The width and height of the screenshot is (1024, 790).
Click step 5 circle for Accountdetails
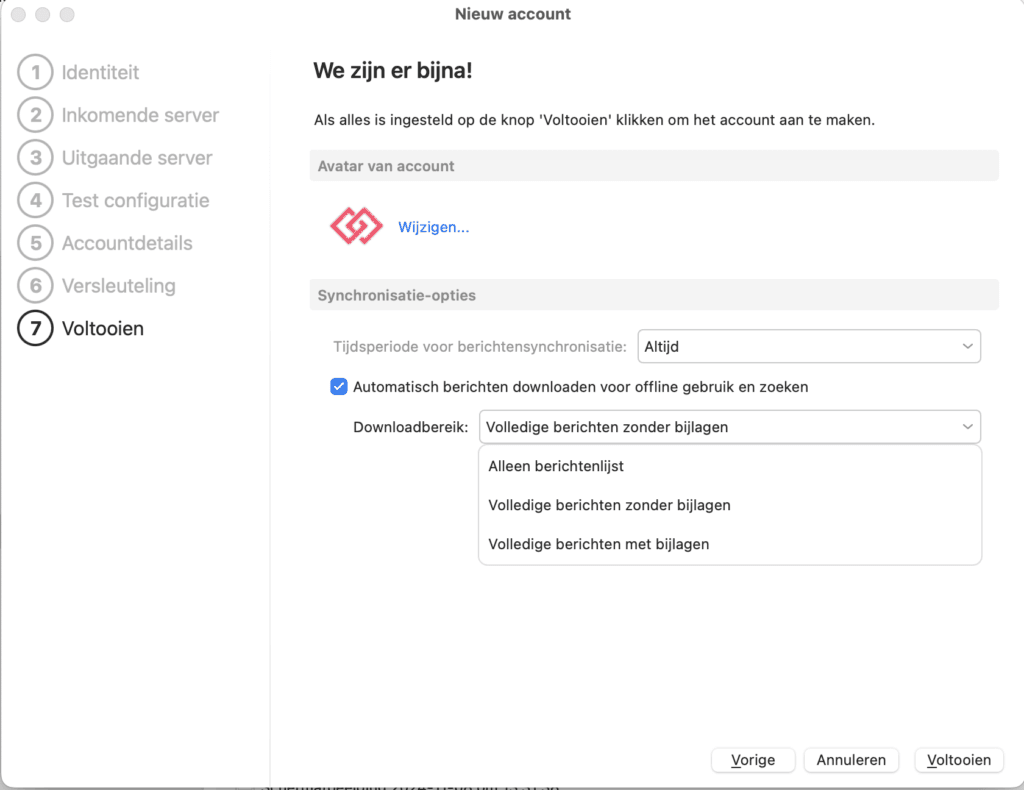(x=35, y=243)
